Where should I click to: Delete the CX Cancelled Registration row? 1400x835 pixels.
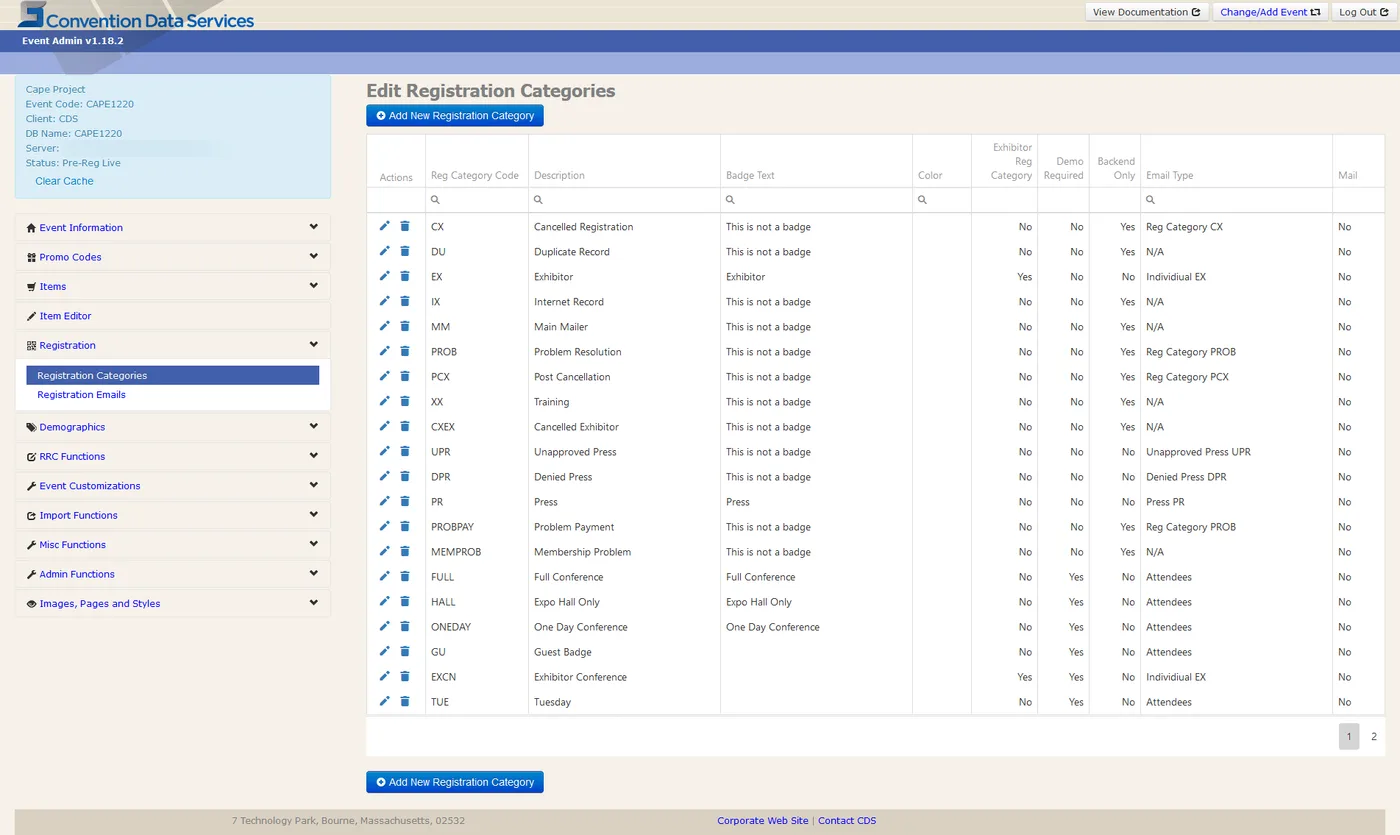405,226
